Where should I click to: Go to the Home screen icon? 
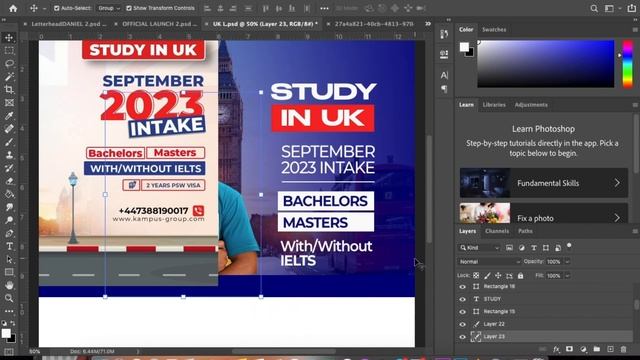click(13, 8)
